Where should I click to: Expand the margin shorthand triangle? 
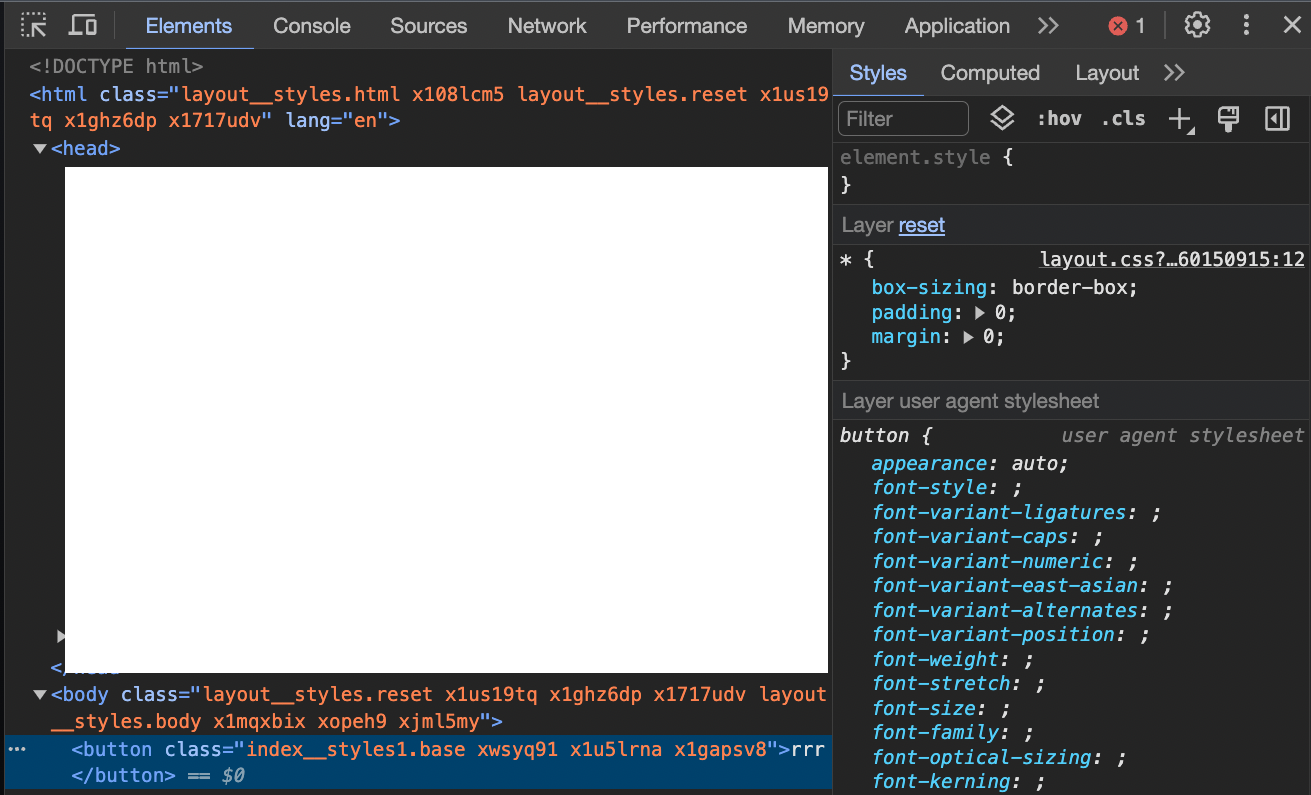(x=968, y=337)
